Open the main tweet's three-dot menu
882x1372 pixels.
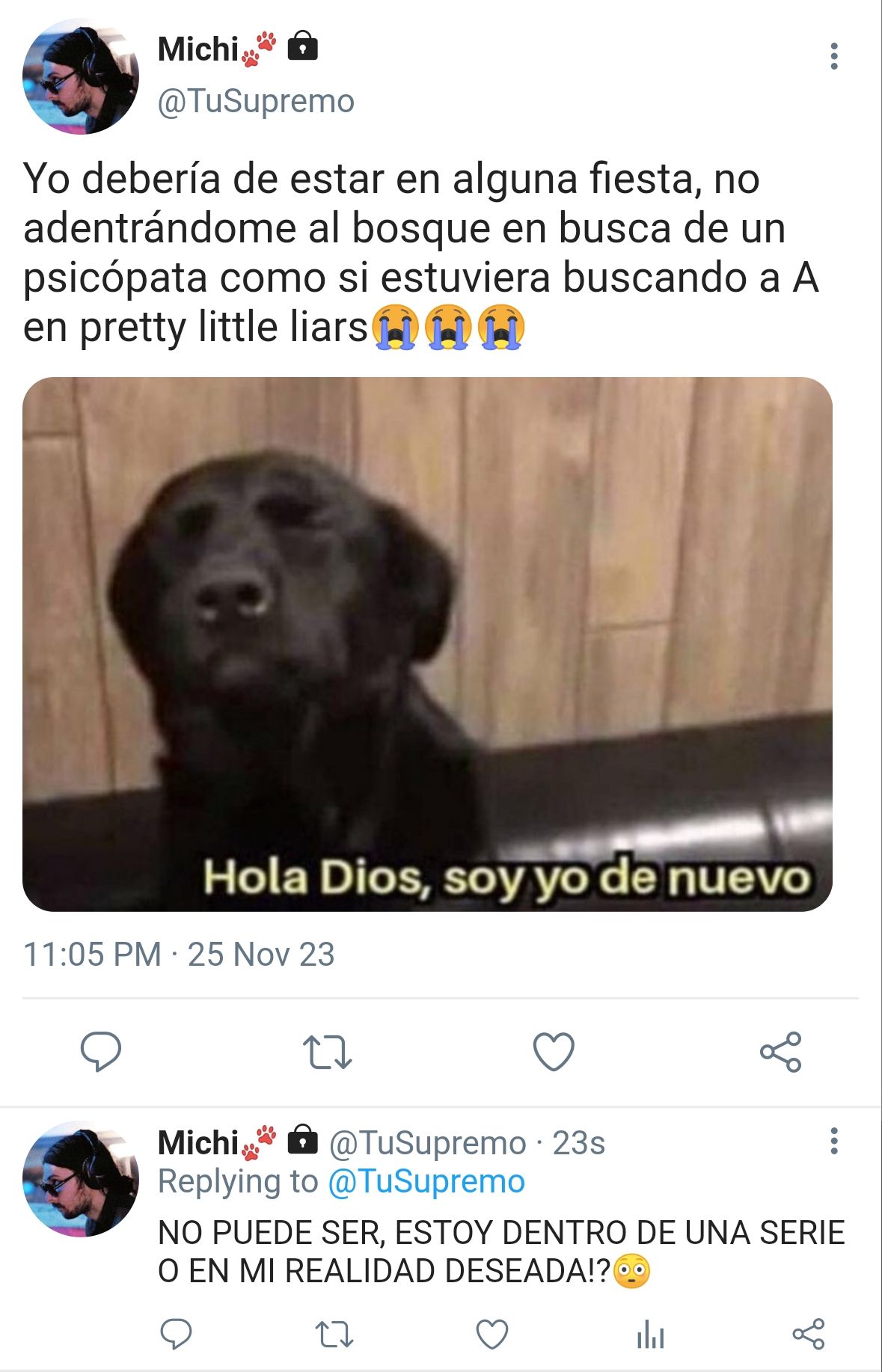click(833, 57)
